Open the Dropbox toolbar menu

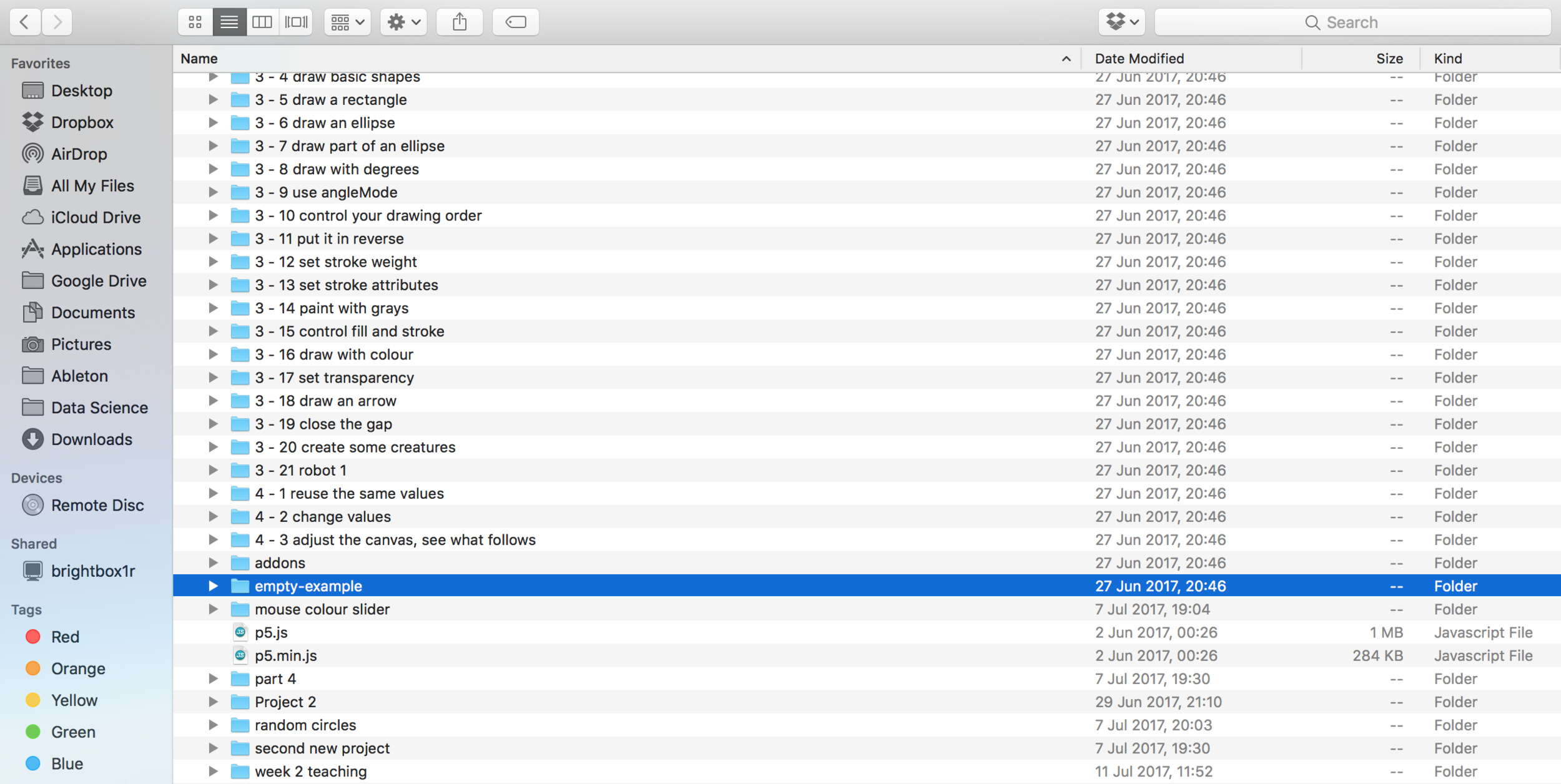(x=1121, y=22)
